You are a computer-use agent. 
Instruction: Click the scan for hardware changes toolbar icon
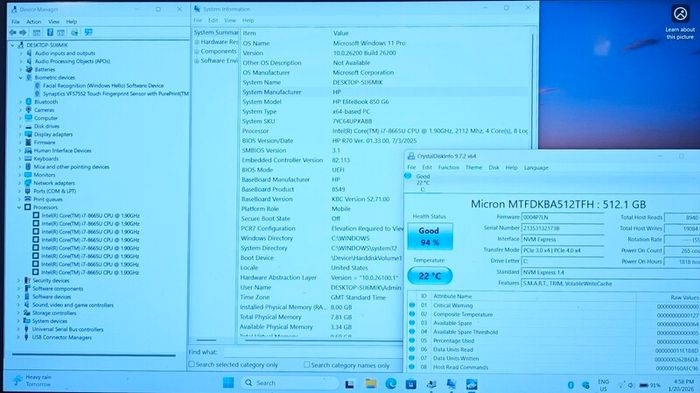coord(88,32)
